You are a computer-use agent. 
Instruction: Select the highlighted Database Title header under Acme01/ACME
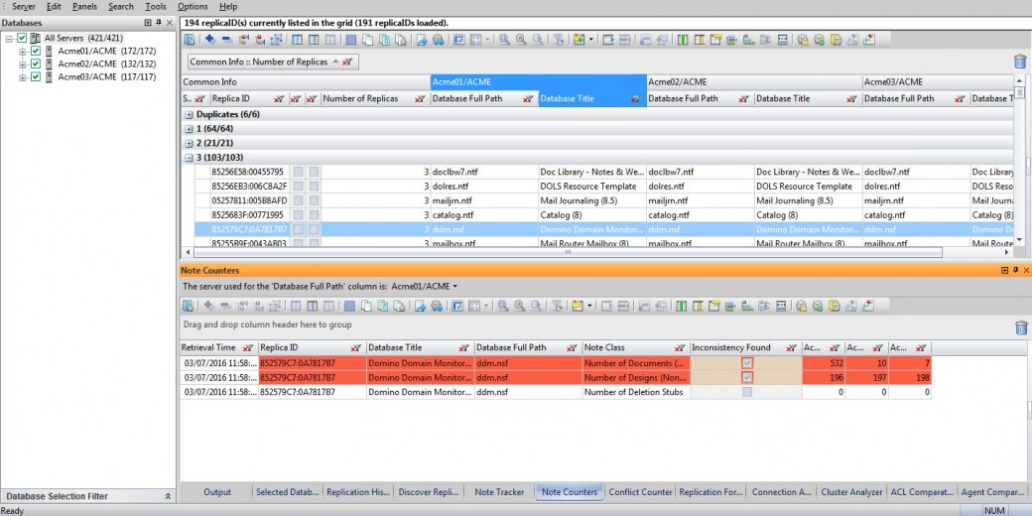click(x=592, y=99)
